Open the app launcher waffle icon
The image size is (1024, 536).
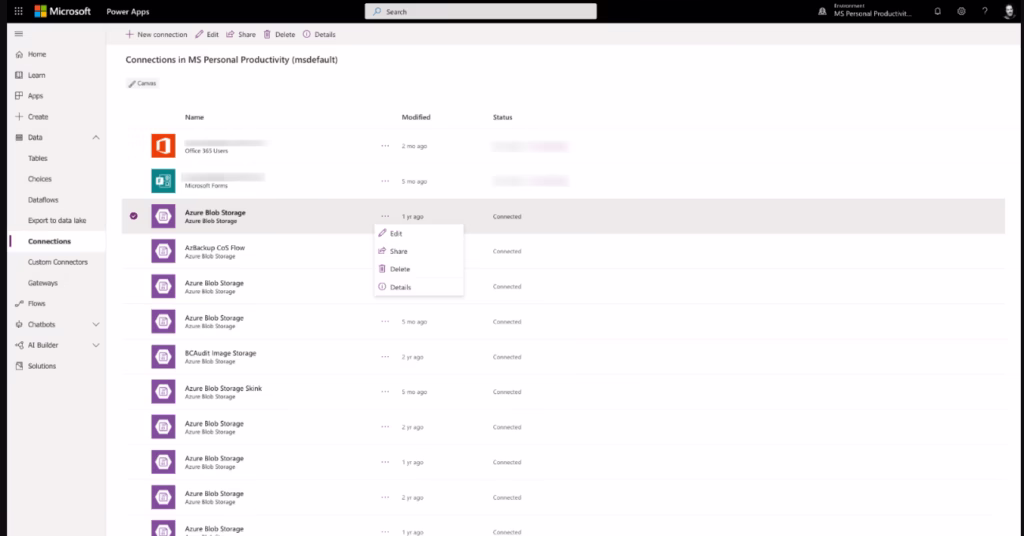(x=18, y=11)
